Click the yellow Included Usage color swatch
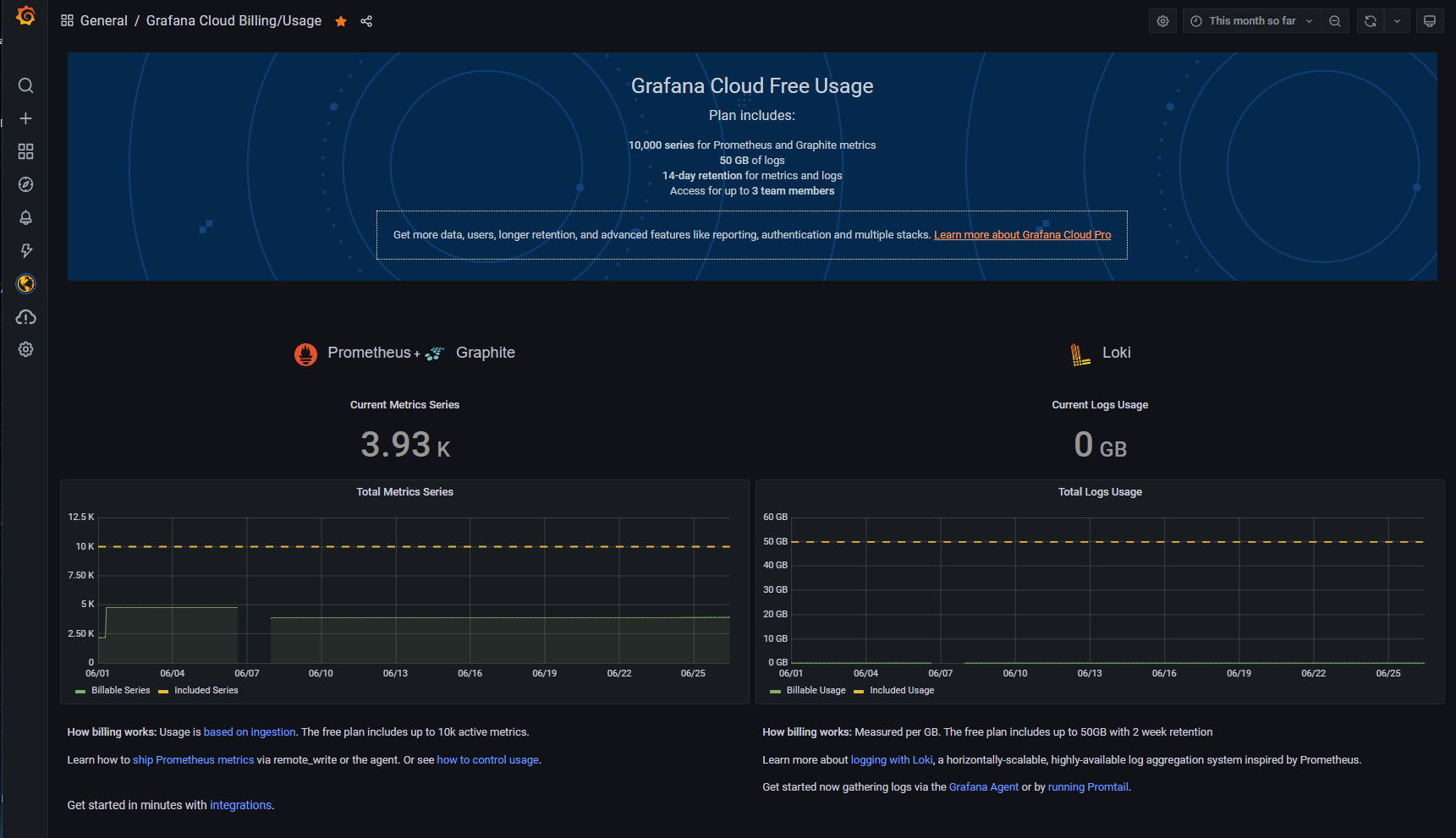The width and height of the screenshot is (1456, 838). point(859,692)
